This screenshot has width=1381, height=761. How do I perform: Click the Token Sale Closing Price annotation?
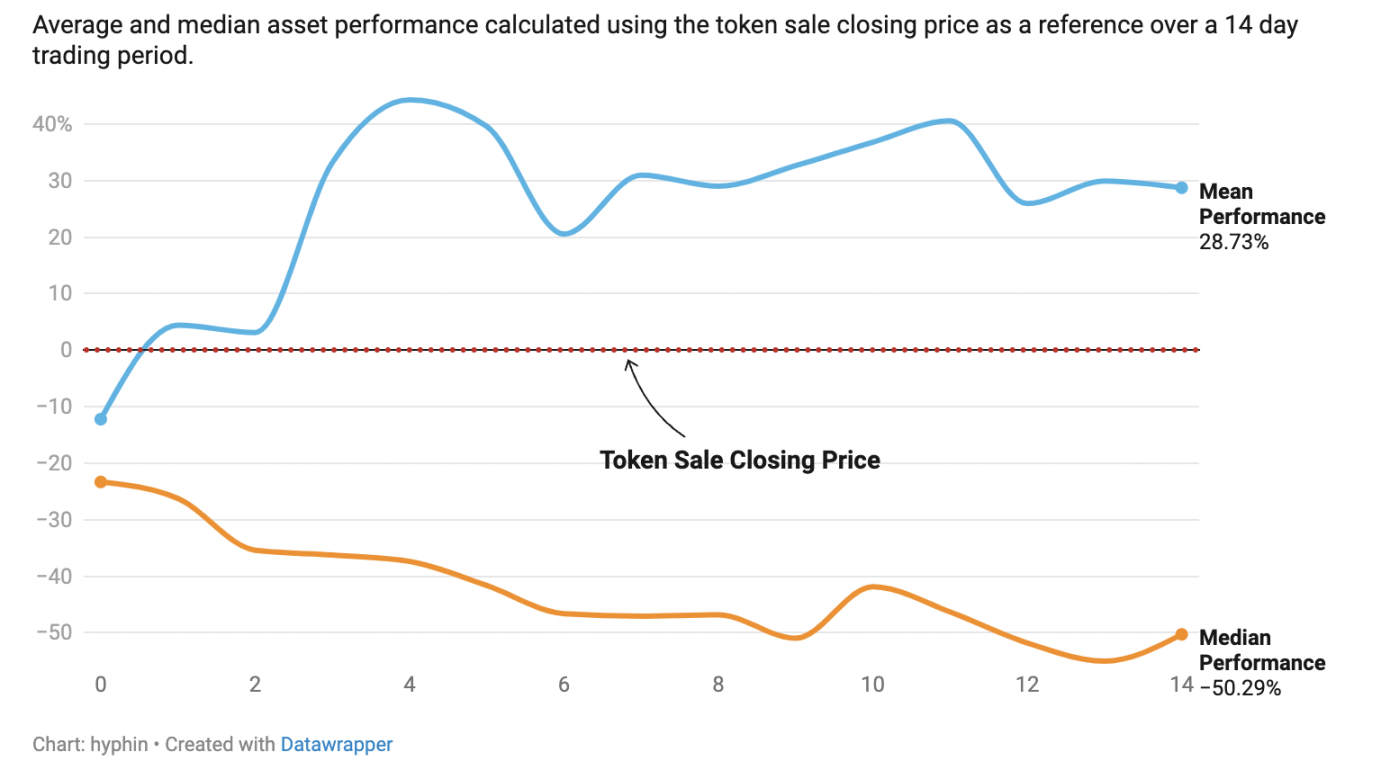(739, 460)
